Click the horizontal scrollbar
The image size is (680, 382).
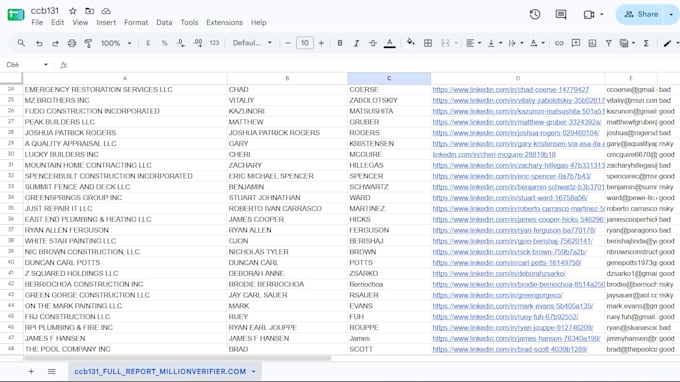tap(178, 358)
